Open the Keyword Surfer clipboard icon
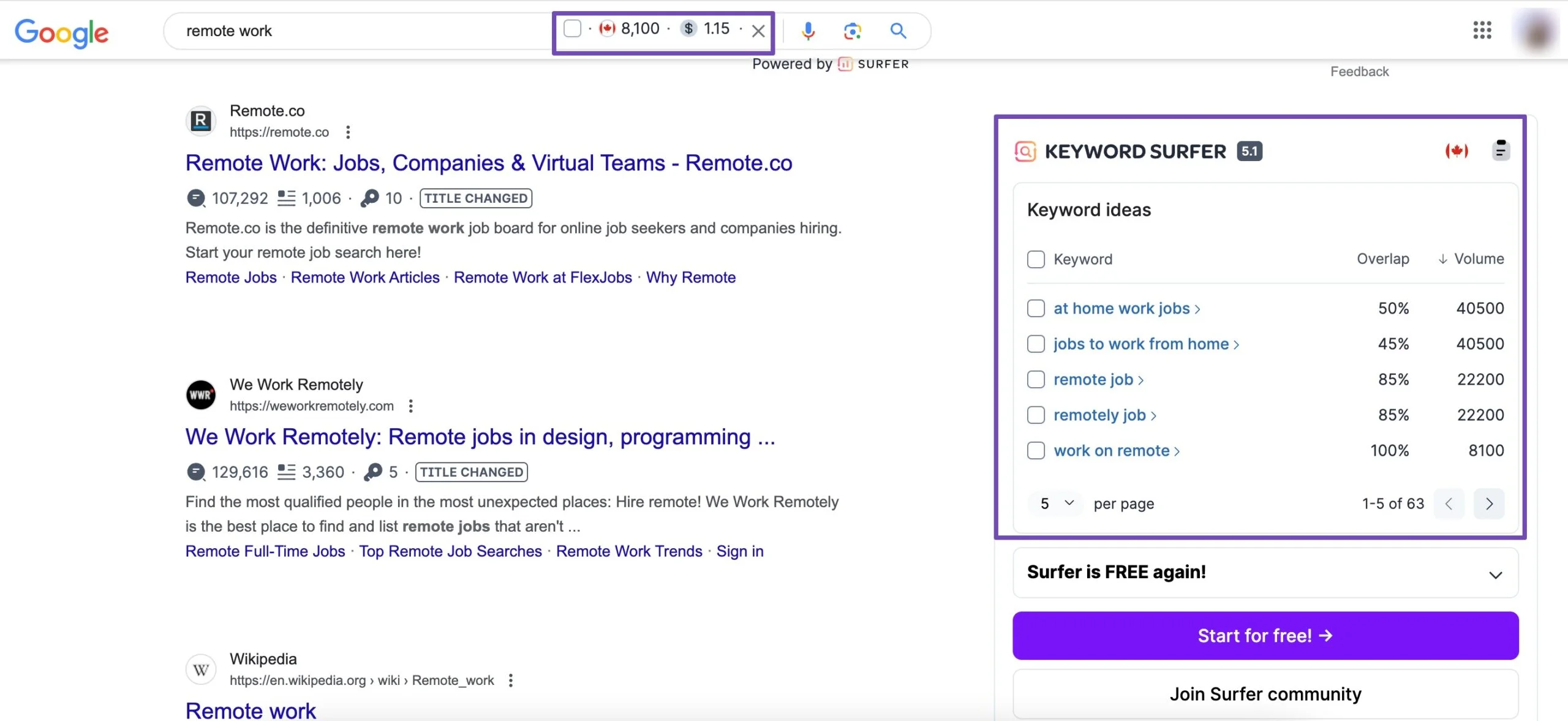The height and width of the screenshot is (721, 1568). (x=1501, y=150)
